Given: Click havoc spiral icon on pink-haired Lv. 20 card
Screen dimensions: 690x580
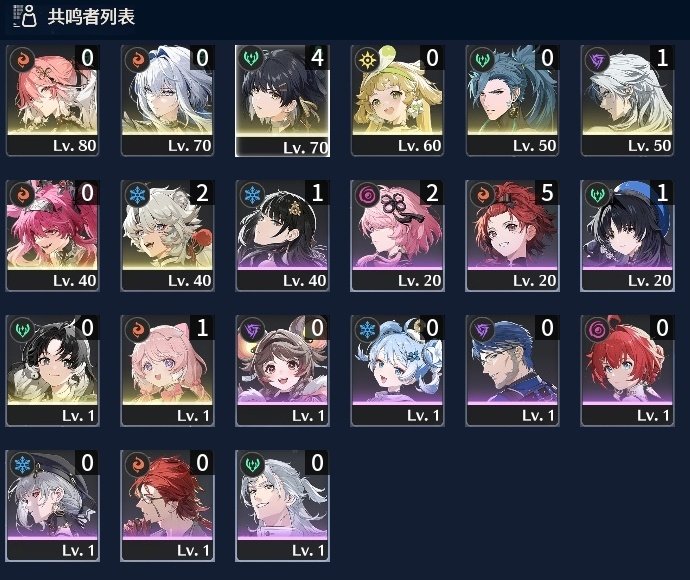Looking at the screenshot, I should click(367, 194).
